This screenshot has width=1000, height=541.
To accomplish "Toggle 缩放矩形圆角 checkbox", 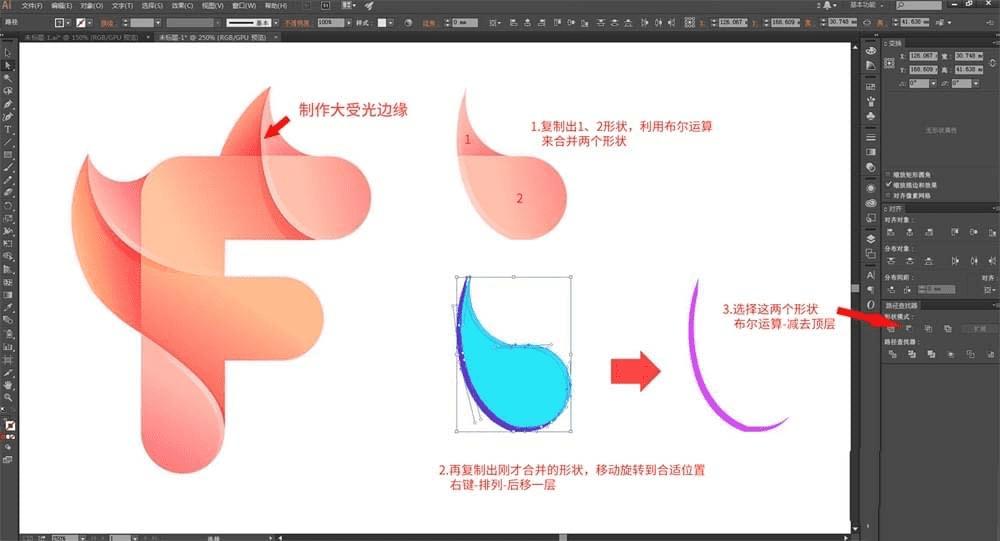I will pyautogui.click(x=888, y=174).
